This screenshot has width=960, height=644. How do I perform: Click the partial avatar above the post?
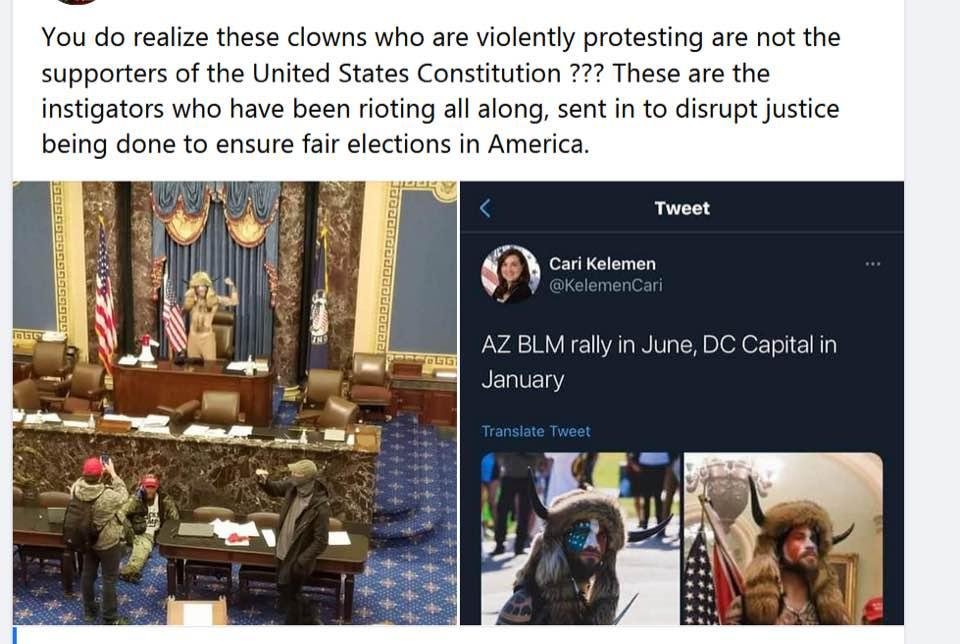point(77,2)
